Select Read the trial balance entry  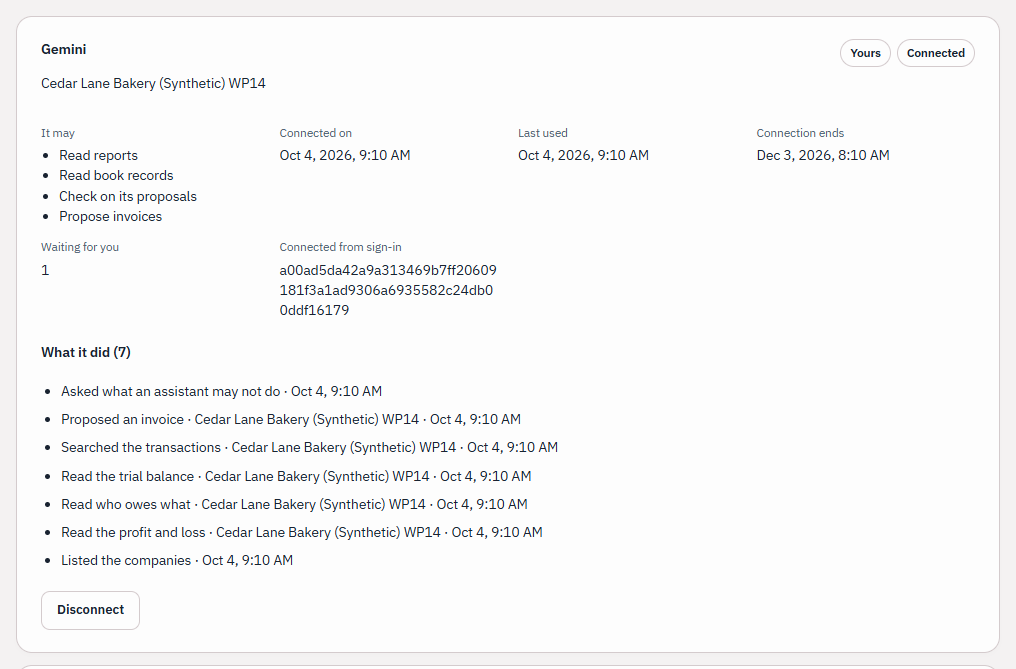pyautogui.click(x=296, y=476)
